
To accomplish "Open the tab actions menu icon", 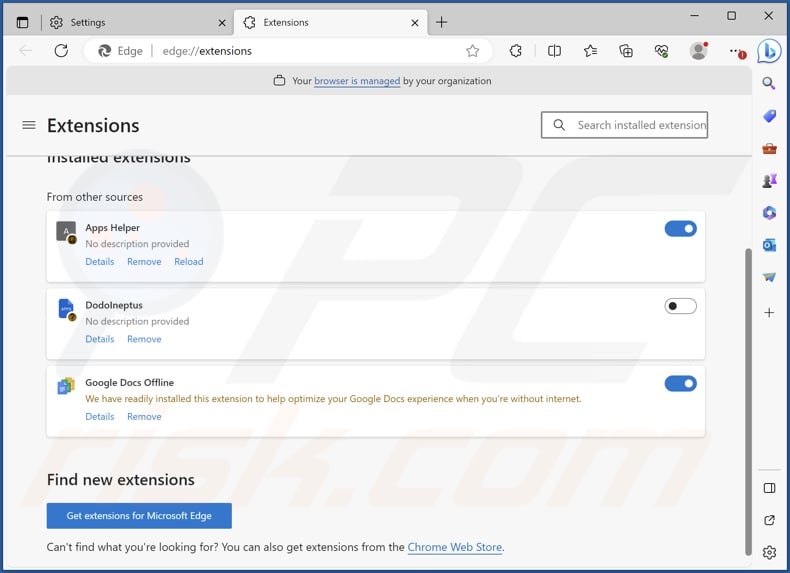I will tap(22, 22).
